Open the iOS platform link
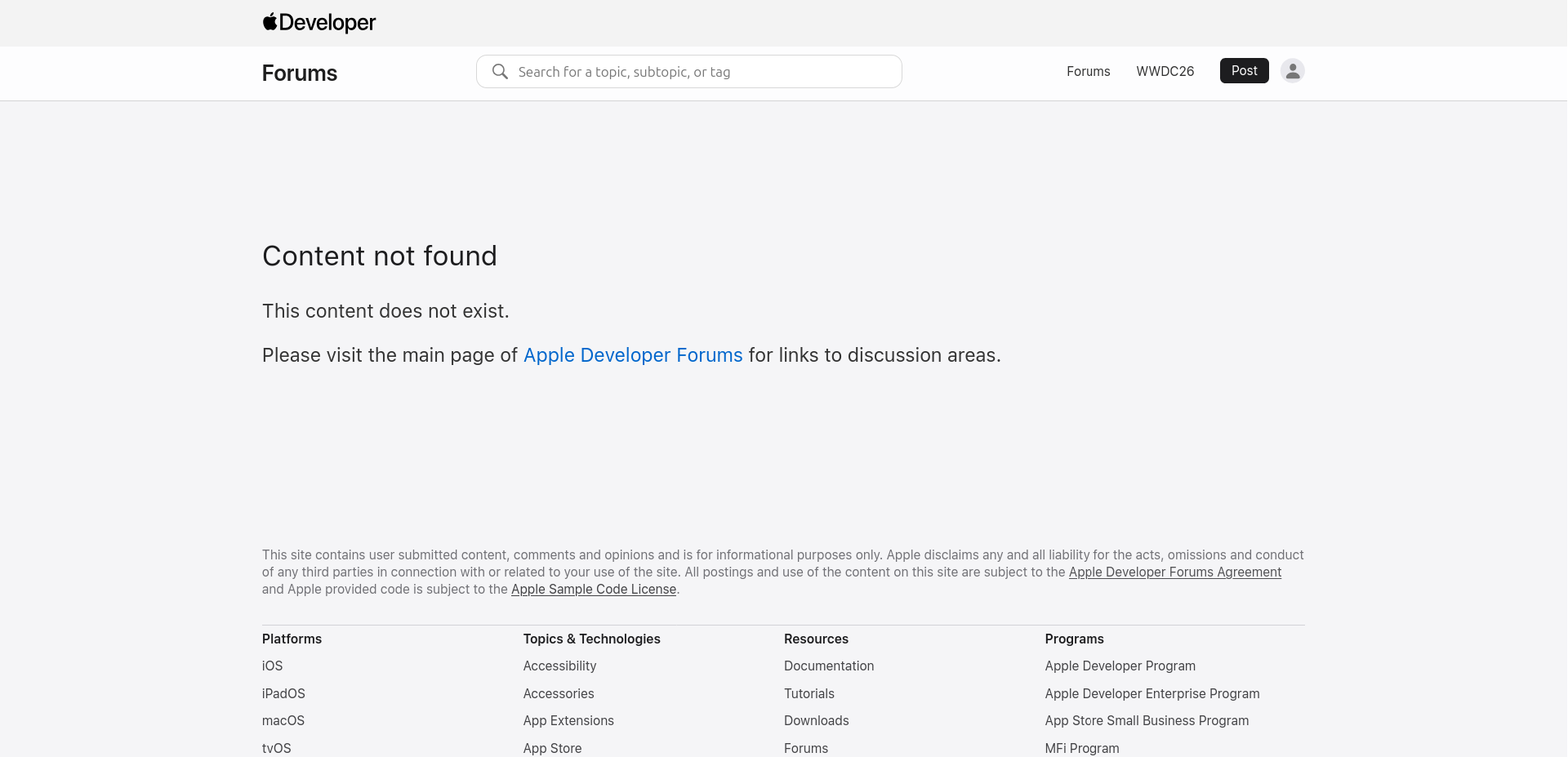The image size is (1568, 757). pyautogui.click(x=272, y=666)
